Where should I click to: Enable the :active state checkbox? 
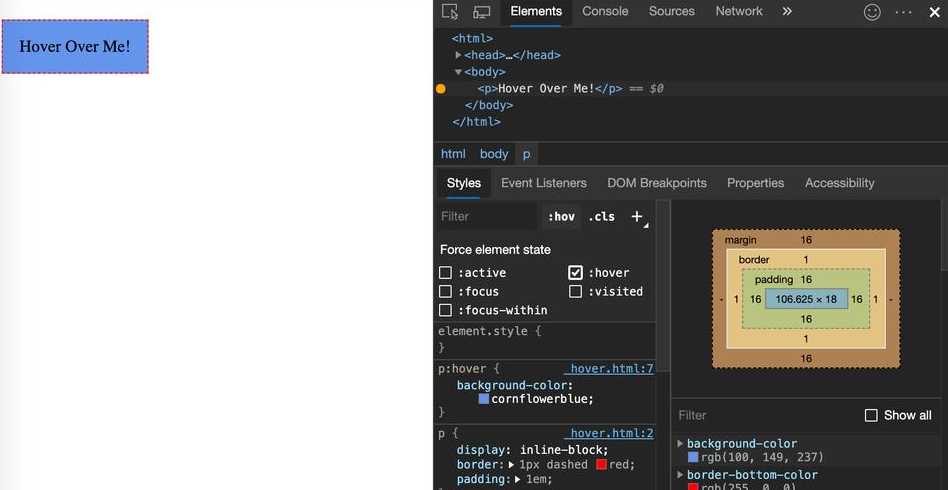(446, 273)
